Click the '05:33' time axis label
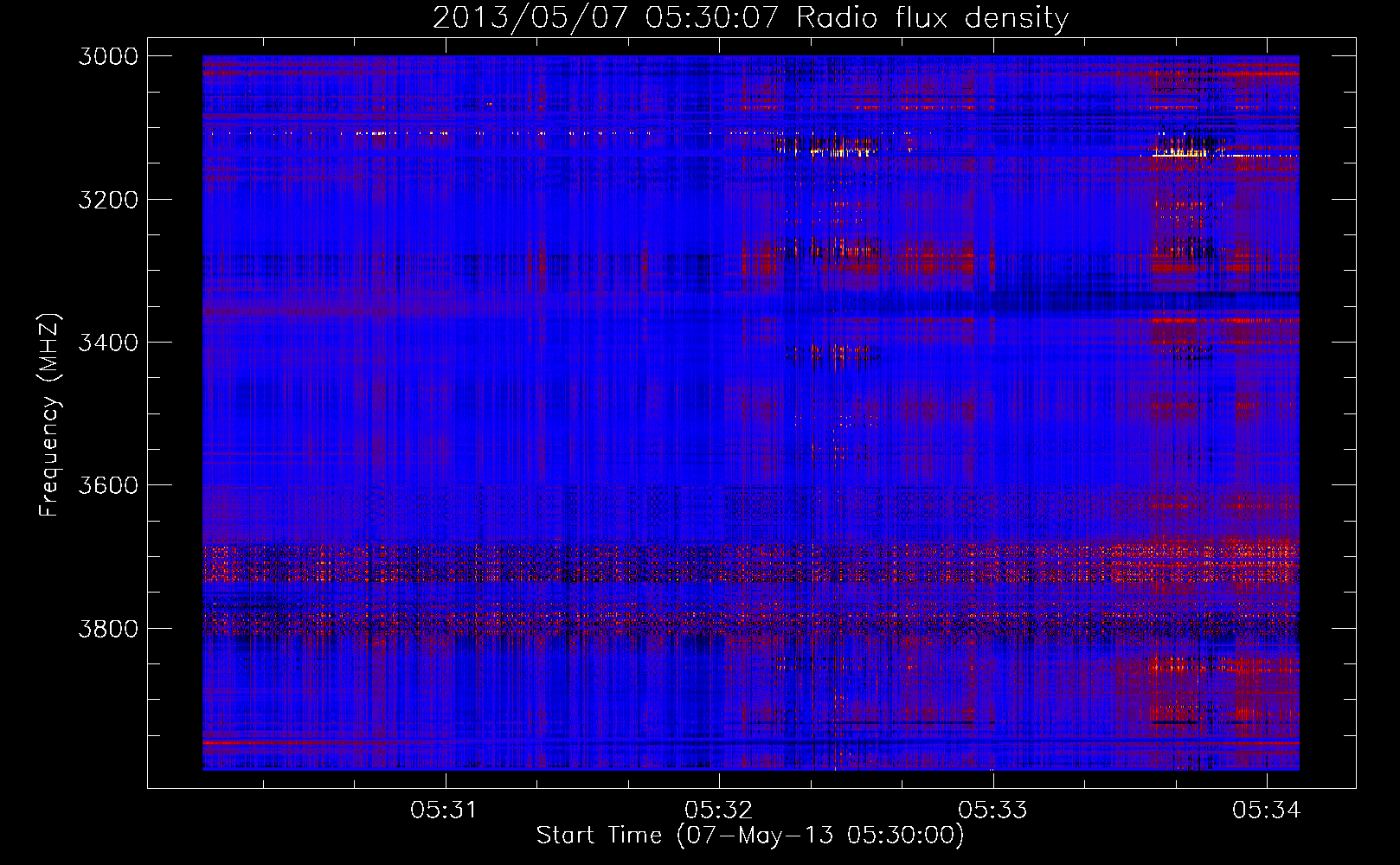The image size is (1400, 865). click(992, 810)
